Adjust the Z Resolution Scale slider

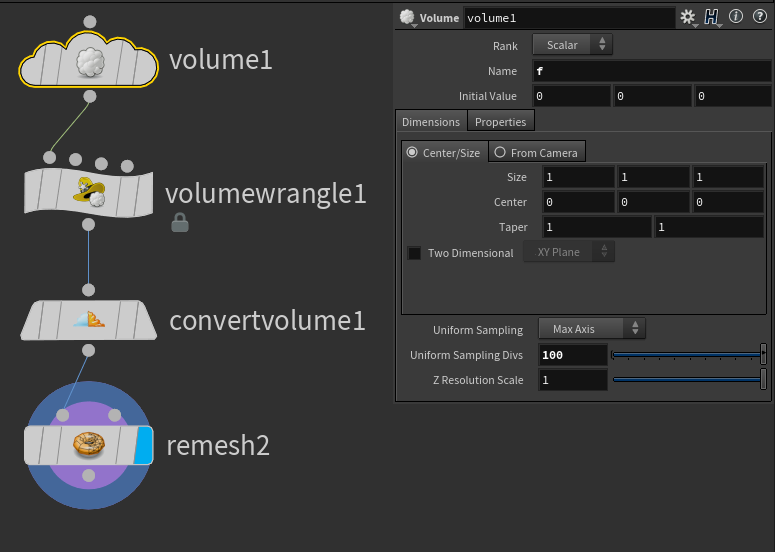click(x=689, y=380)
